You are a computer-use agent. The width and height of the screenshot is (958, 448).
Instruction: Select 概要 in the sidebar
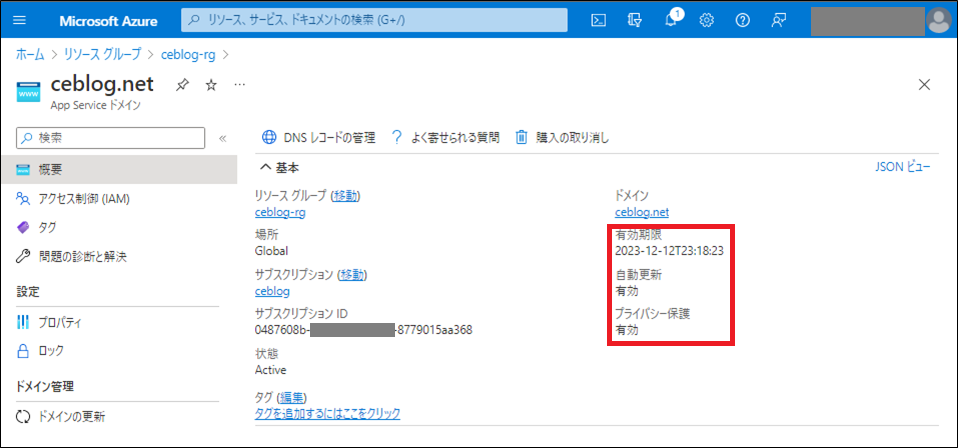(119, 169)
